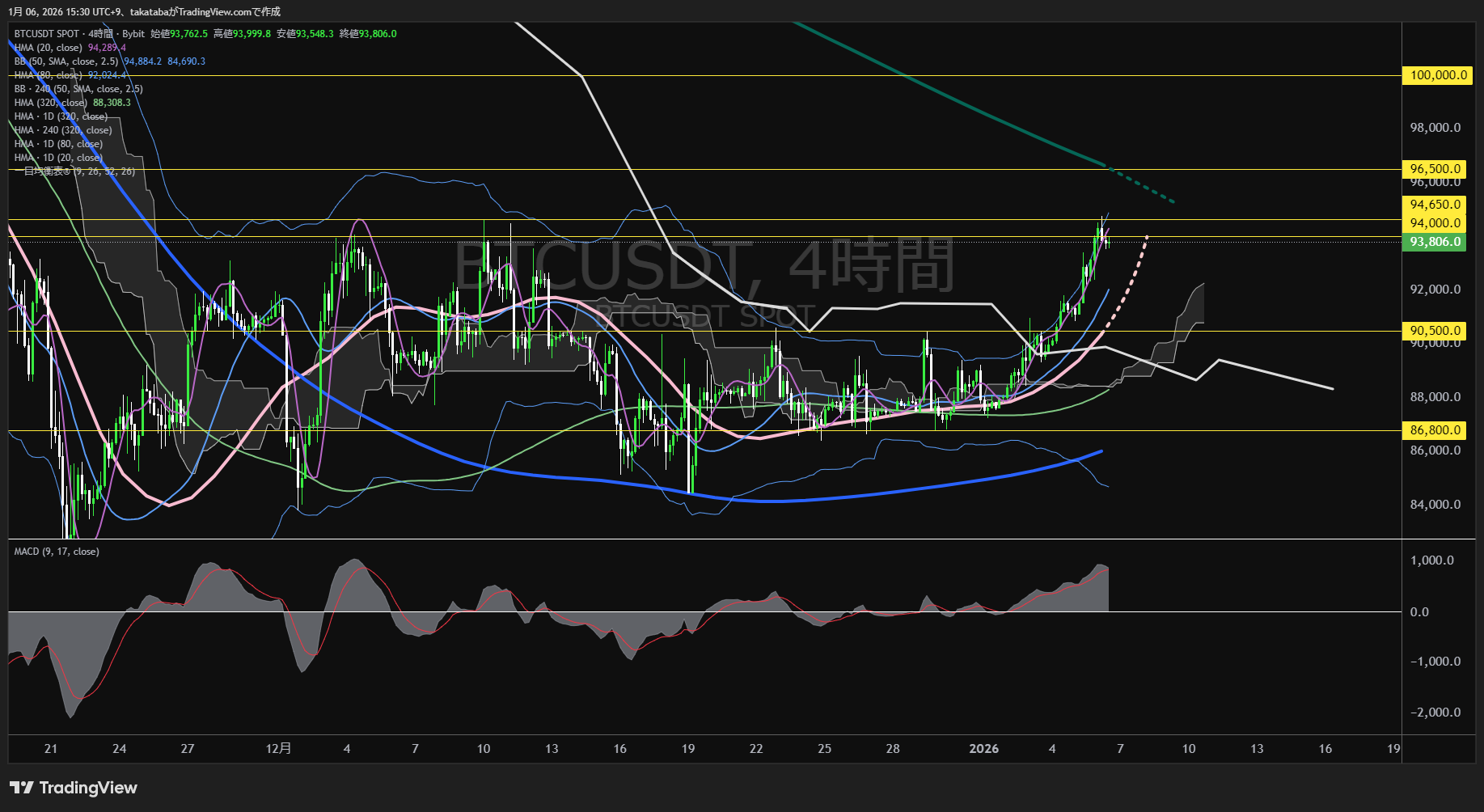1484x812 pixels.
Task: Click the green 93,806.0 current price label
Action: pos(1435,242)
